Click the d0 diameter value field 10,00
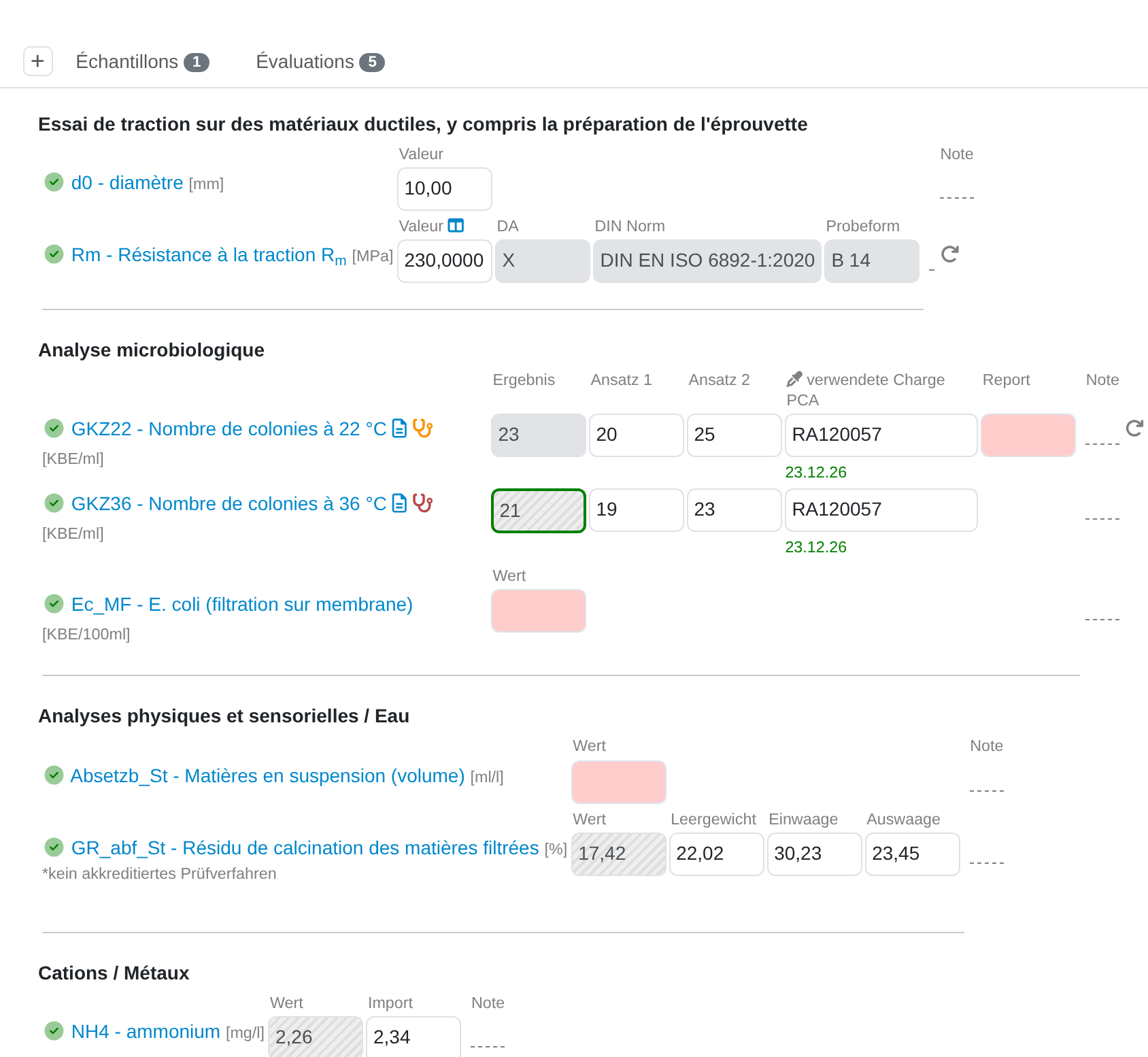 [445, 189]
